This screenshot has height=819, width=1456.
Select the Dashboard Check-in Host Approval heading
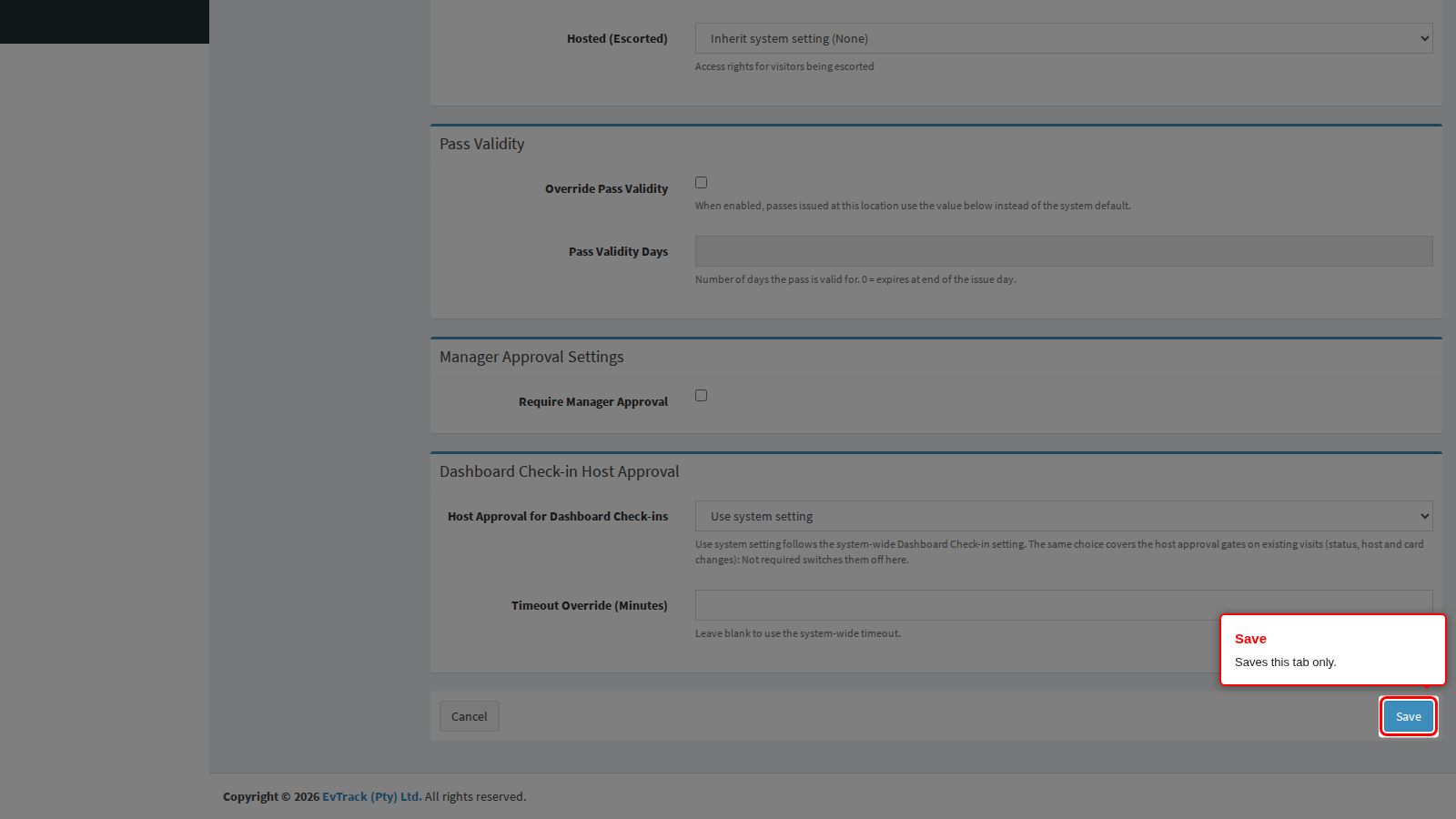coord(560,471)
